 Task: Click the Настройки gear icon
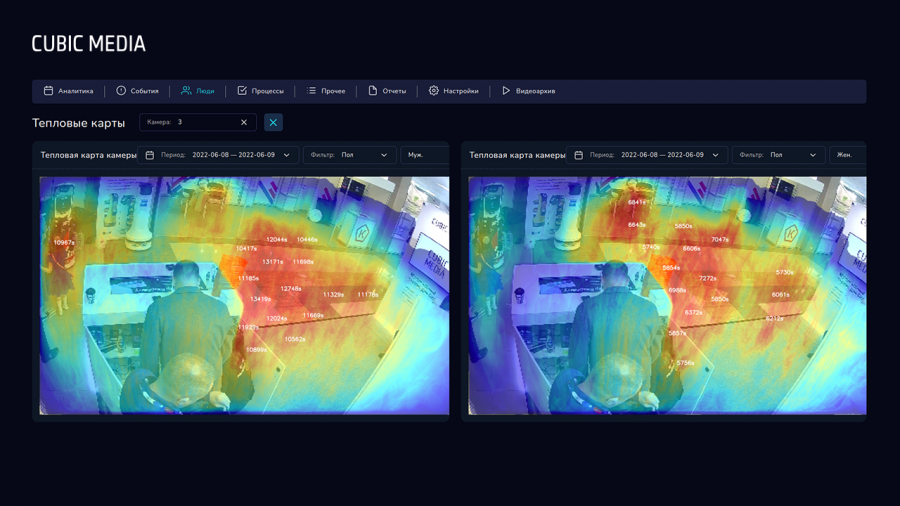(x=434, y=91)
